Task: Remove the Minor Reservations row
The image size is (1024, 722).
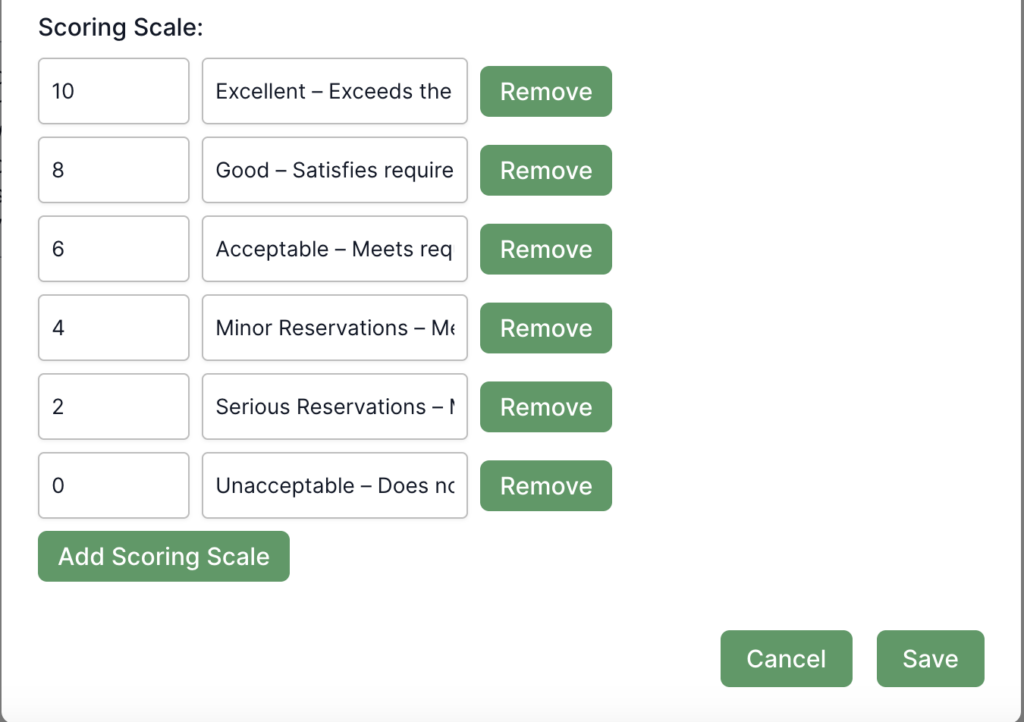Action: (545, 328)
